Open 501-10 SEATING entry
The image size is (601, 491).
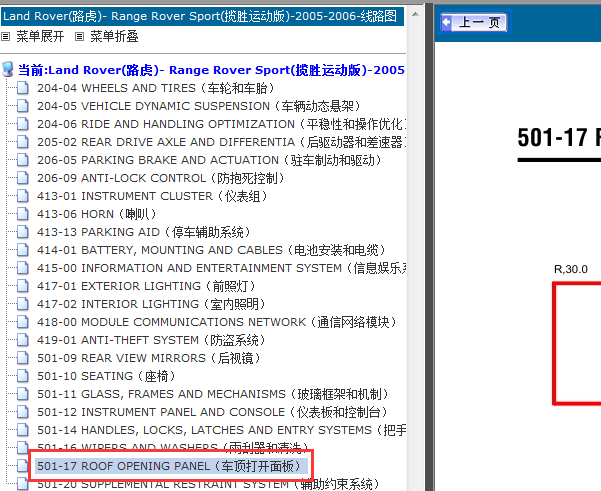106,376
